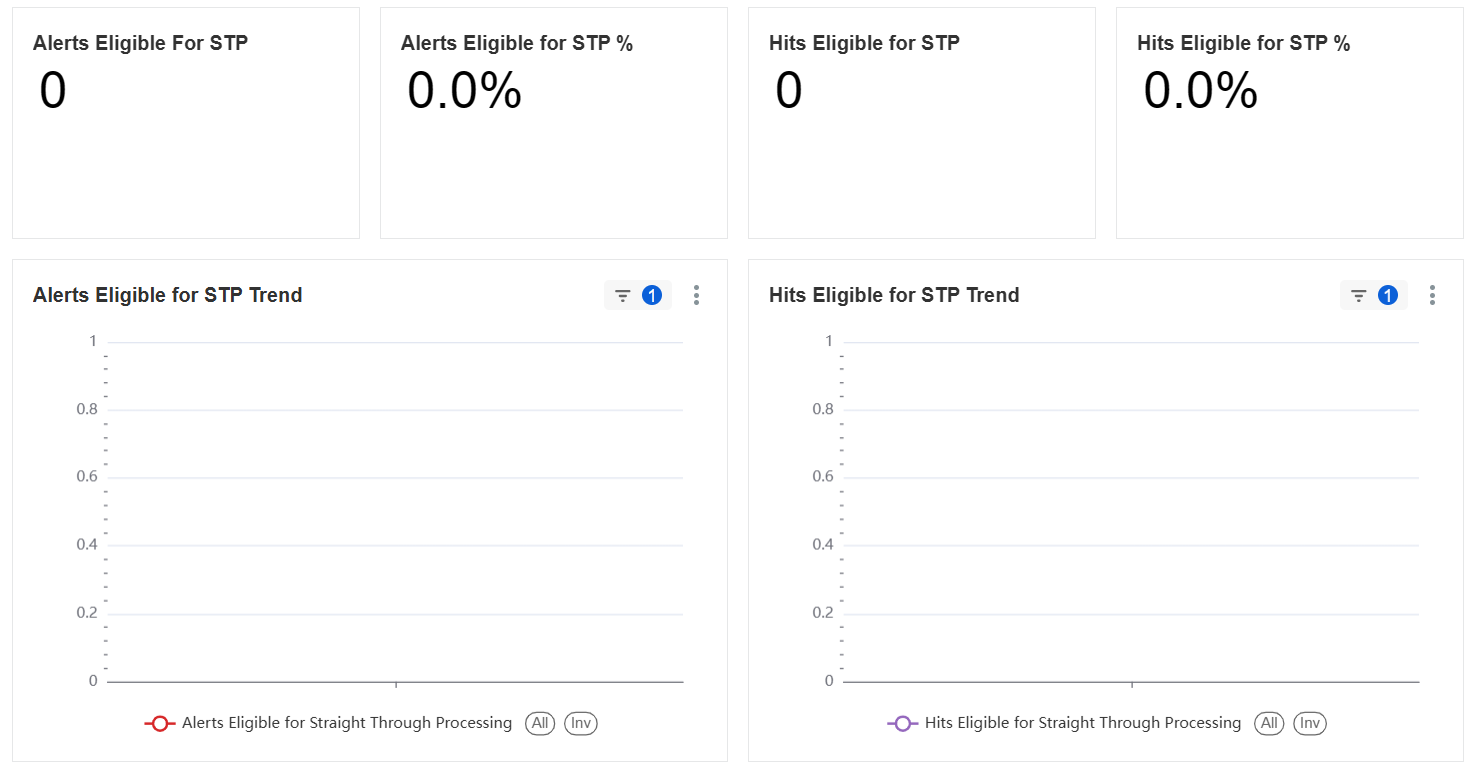Screen dimensions: 1476x773
Task: Toggle Alerts Eligible for Straight Through Processing legend label
Action: tap(347, 723)
